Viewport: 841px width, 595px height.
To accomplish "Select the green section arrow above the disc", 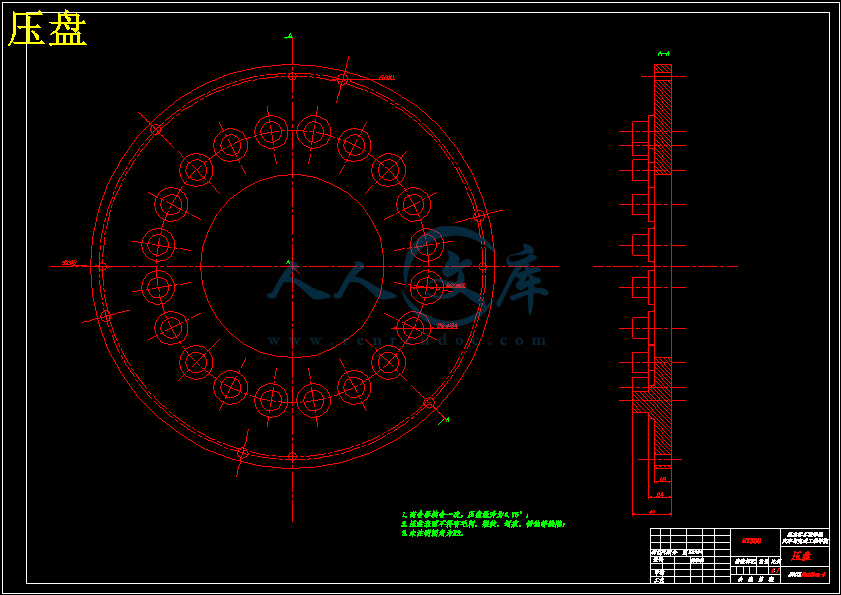I will point(289,37).
